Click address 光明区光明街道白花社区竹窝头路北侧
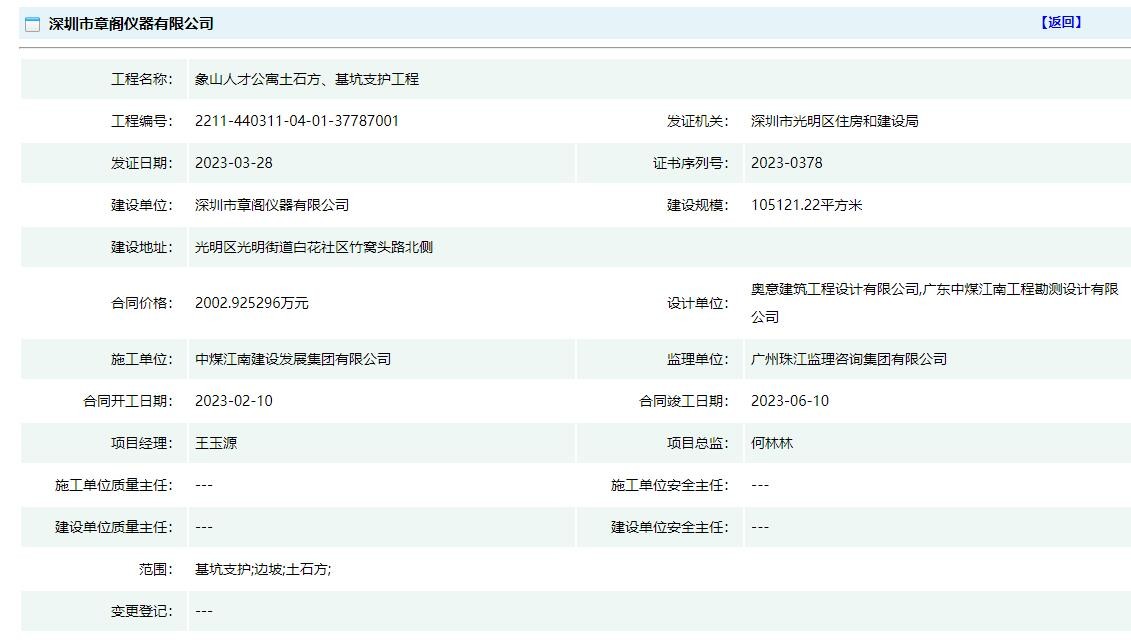This screenshot has height=640, width=1131. coord(313,247)
